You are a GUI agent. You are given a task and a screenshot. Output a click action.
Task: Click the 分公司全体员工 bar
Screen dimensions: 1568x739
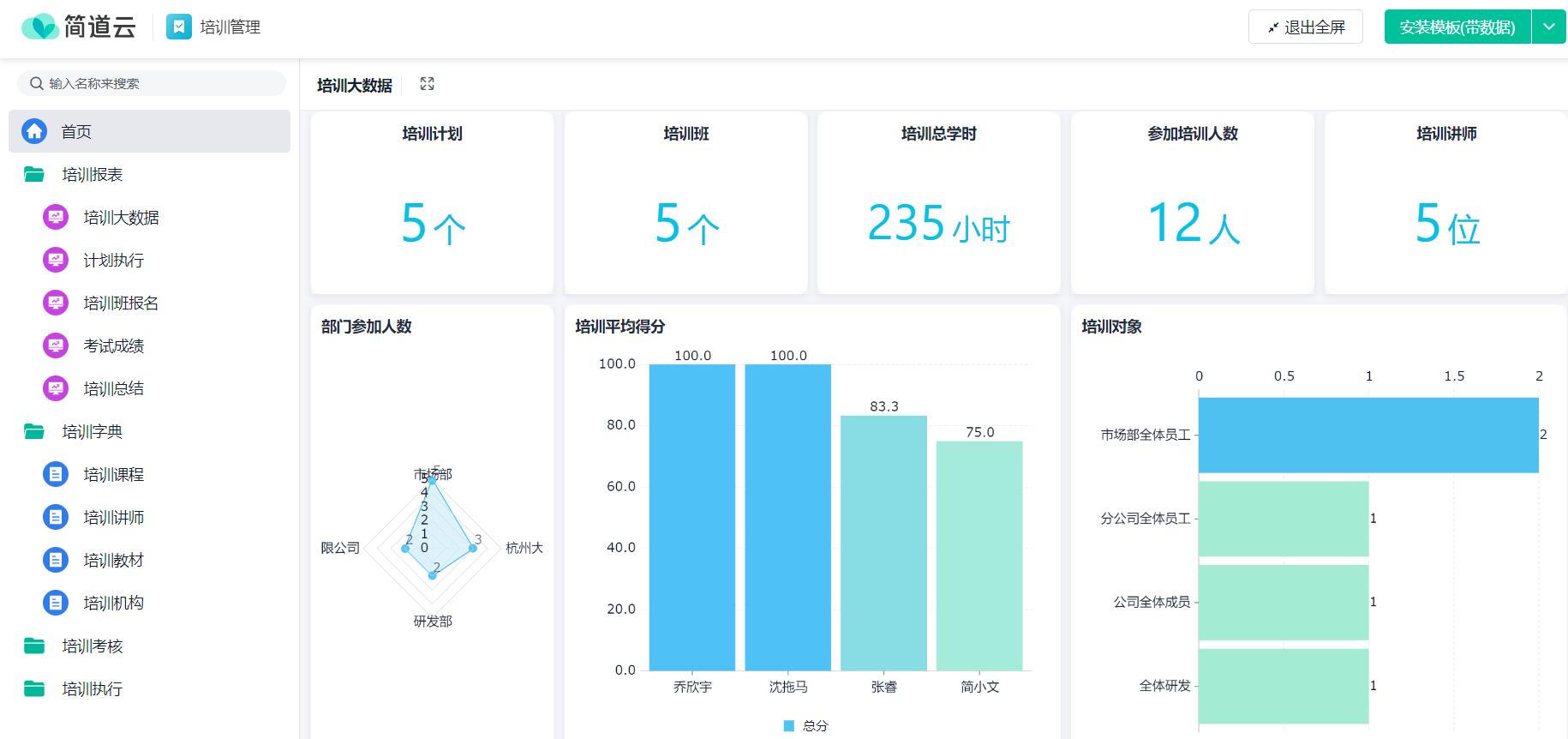[x=1284, y=519]
